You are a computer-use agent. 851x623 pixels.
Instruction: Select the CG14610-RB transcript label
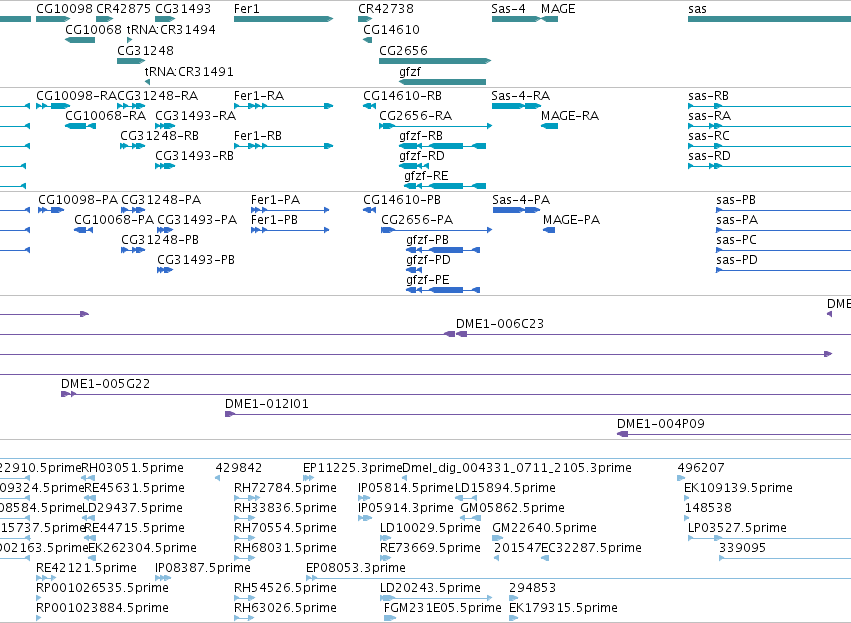pos(402,96)
